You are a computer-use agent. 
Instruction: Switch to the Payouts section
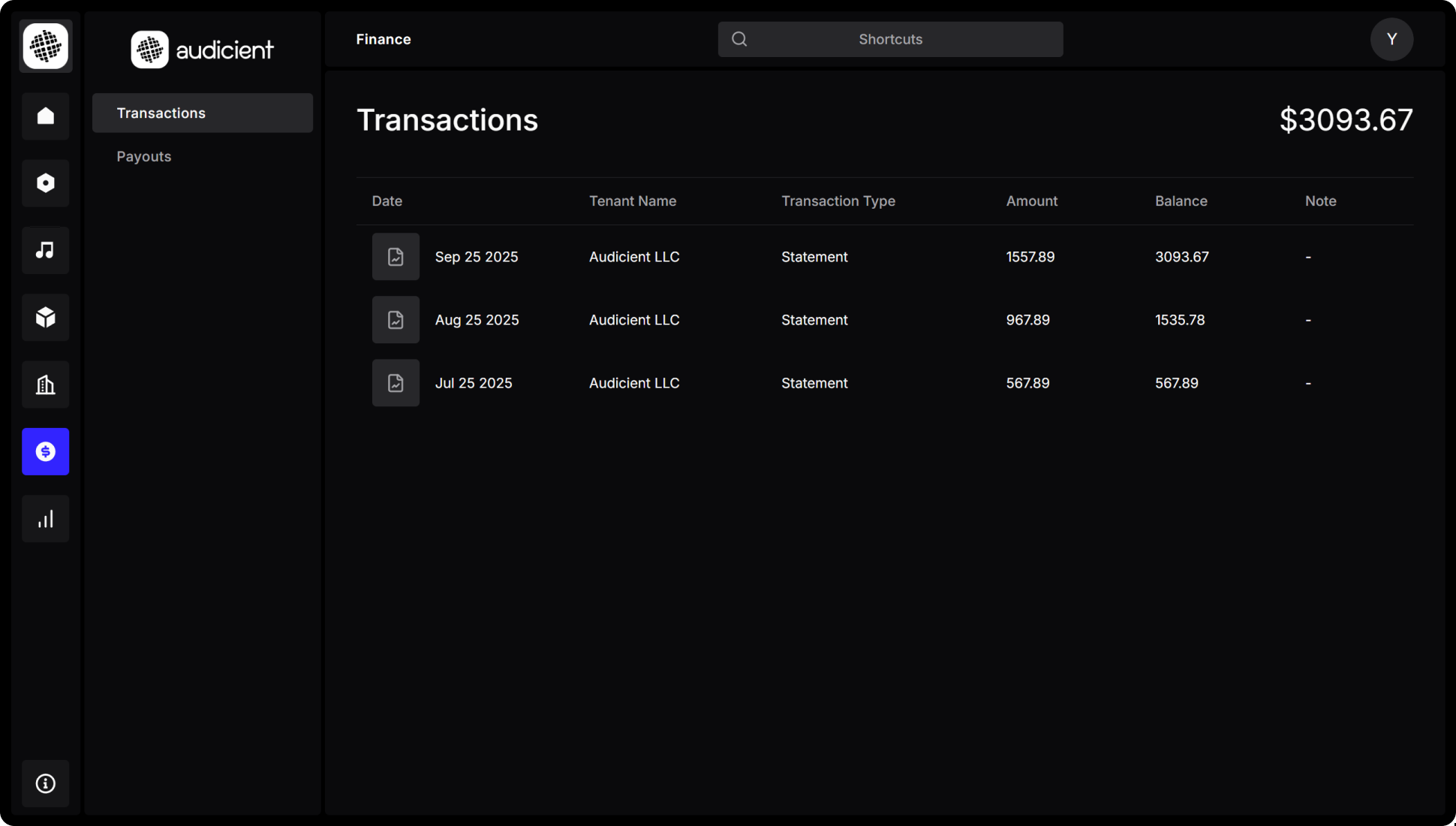pos(143,156)
